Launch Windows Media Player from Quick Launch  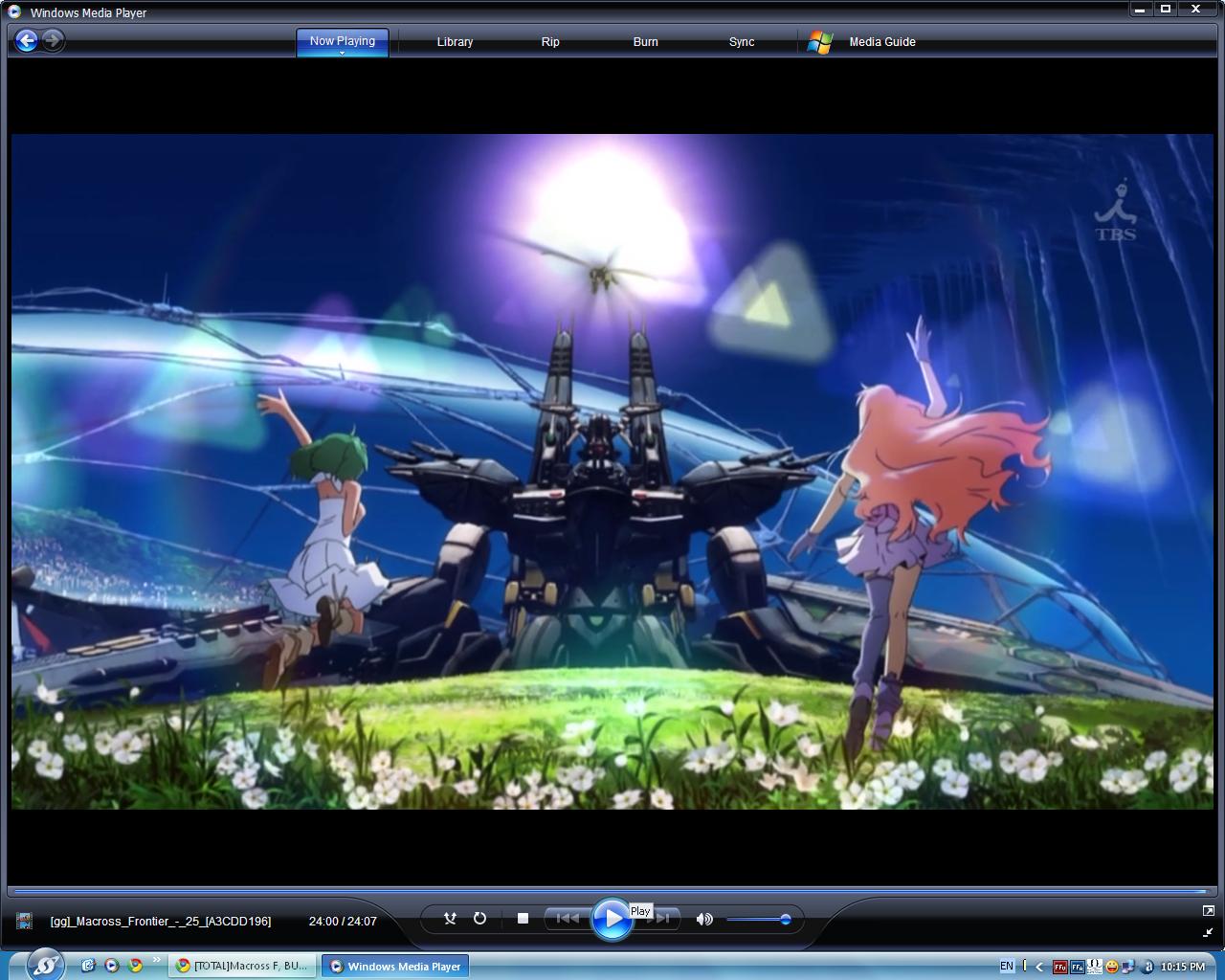click(x=111, y=966)
